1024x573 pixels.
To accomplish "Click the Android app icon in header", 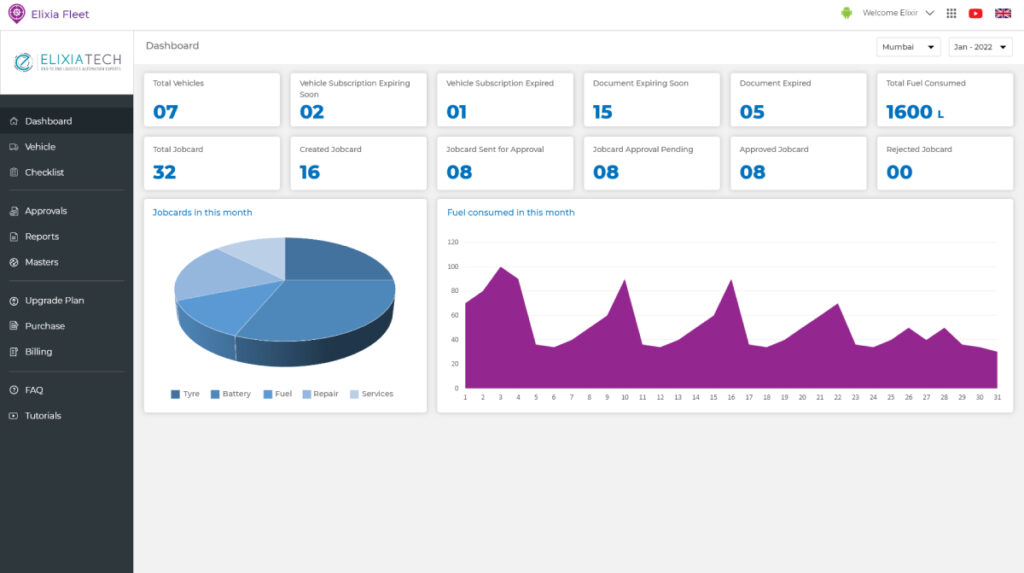I will click(x=846, y=13).
